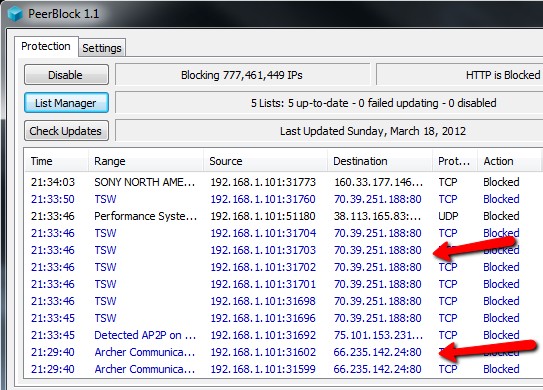Click source 192.168.1.101:31702
Screen dimensions: 543x390
263,267
